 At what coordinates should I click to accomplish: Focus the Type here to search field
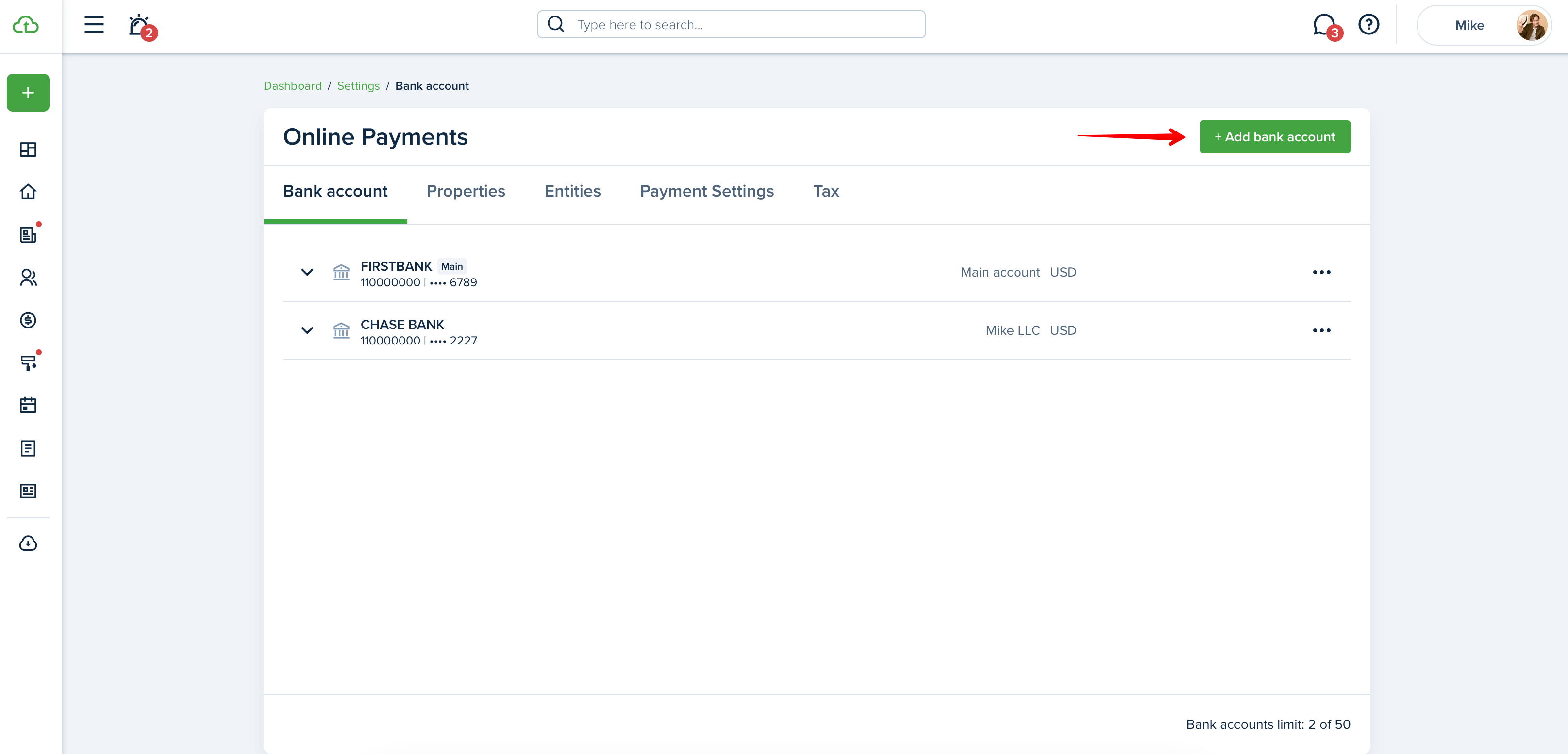[731, 24]
